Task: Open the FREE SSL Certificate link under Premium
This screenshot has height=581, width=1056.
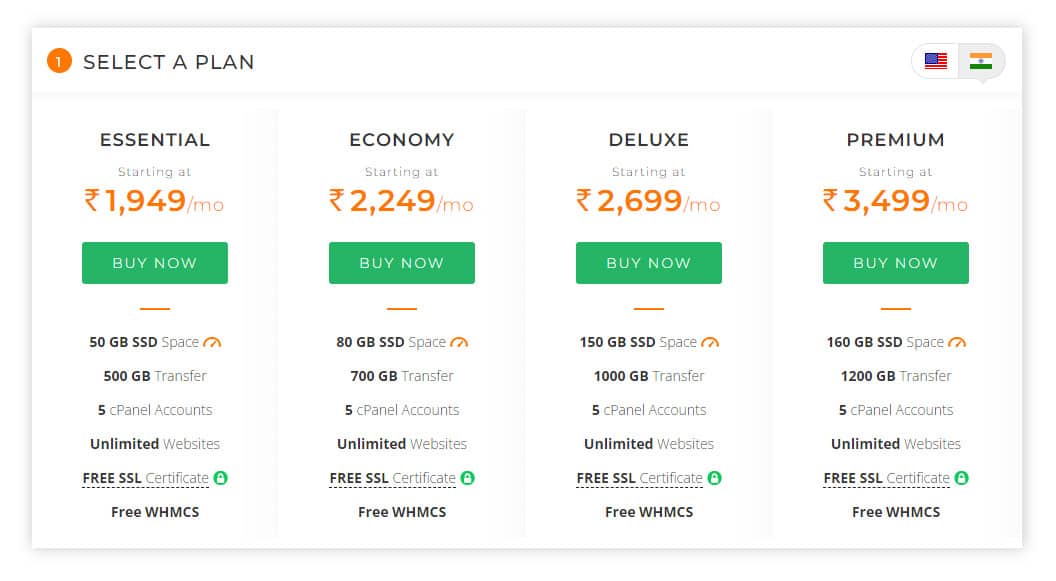Action: (887, 477)
